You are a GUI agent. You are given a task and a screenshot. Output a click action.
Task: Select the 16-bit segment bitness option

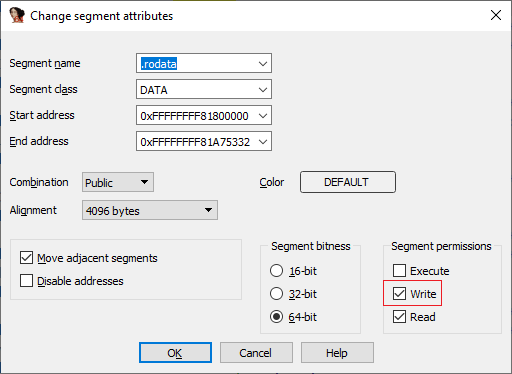[276, 271]
